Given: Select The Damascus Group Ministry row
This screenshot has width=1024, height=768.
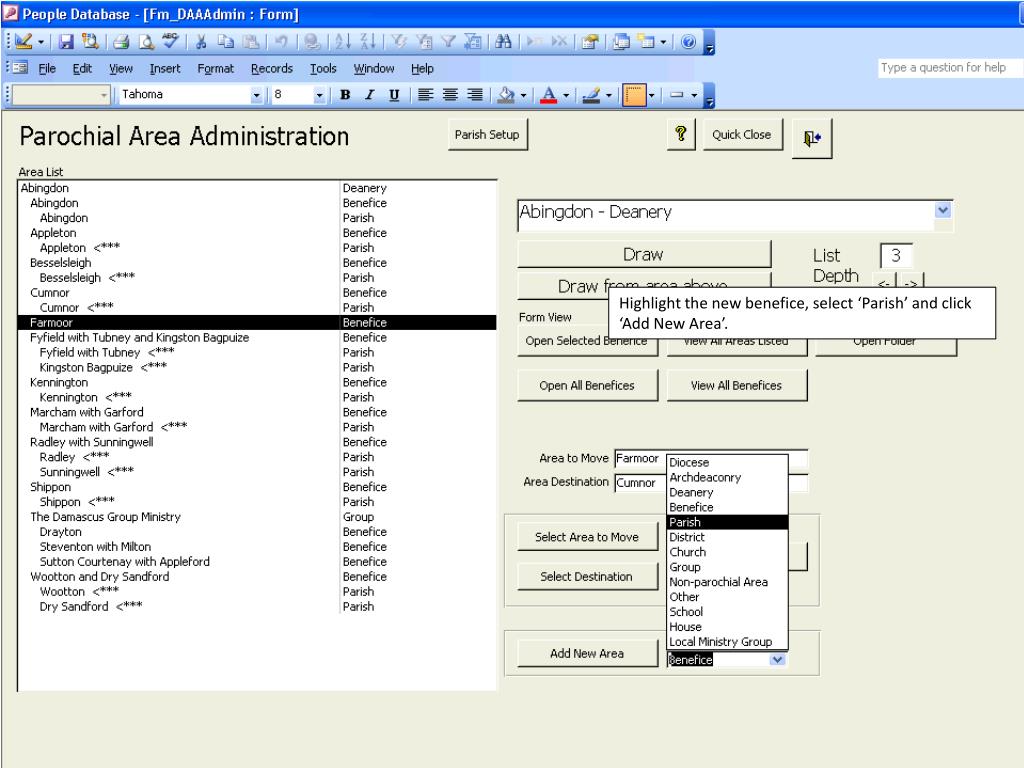Looking at the screenshot, I should [x=257, y=517].
